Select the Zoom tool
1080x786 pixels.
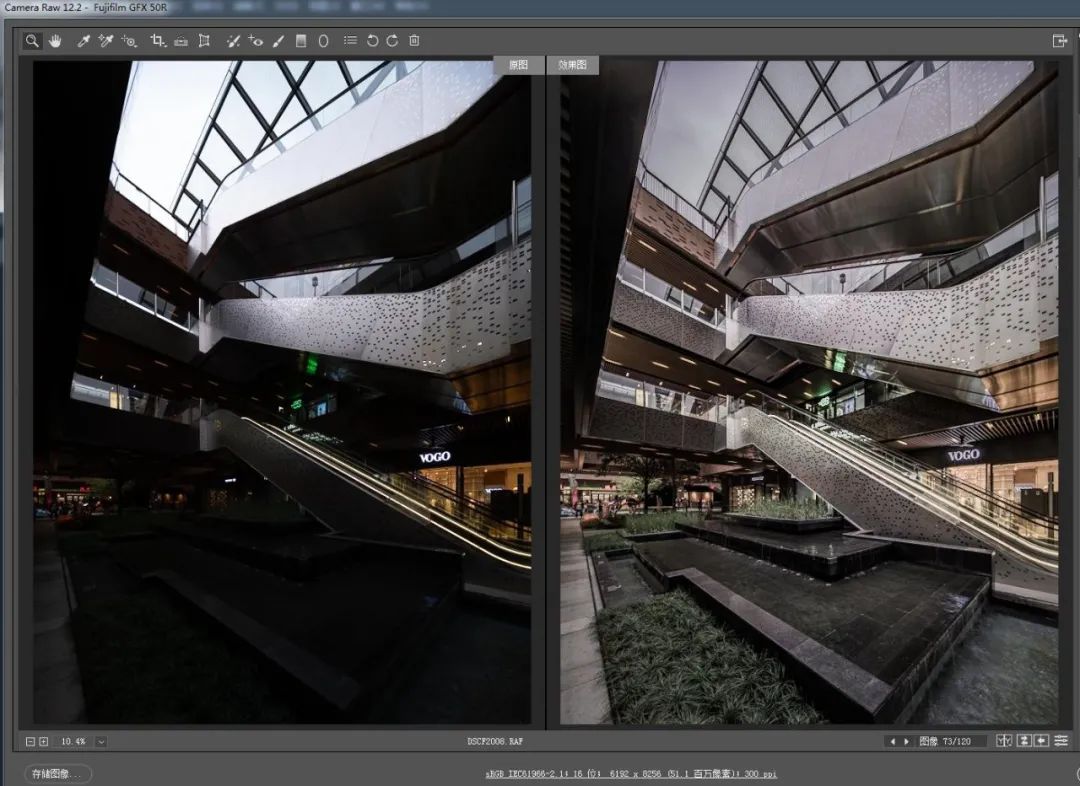click(x=32, y=41)
